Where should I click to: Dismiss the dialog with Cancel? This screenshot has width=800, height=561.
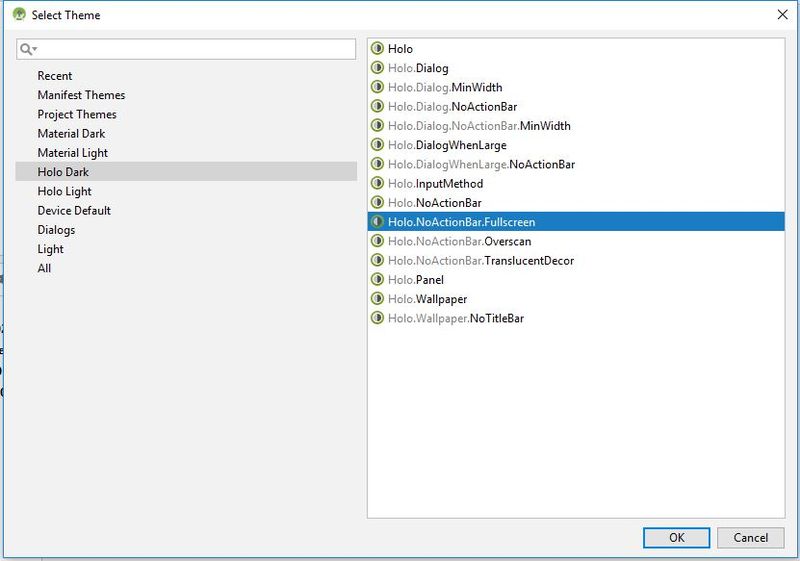point(751,538)
